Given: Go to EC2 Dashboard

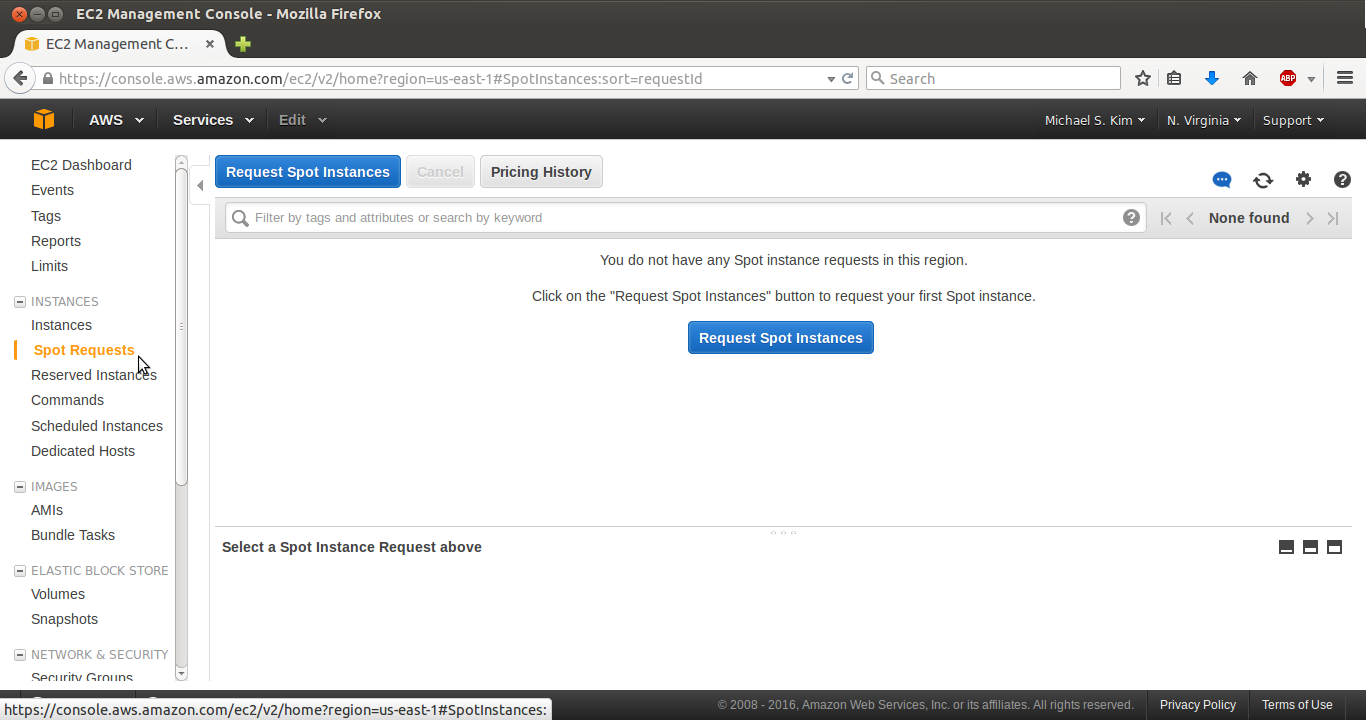Looking at the screenshot, I should (x=81, y=165).
